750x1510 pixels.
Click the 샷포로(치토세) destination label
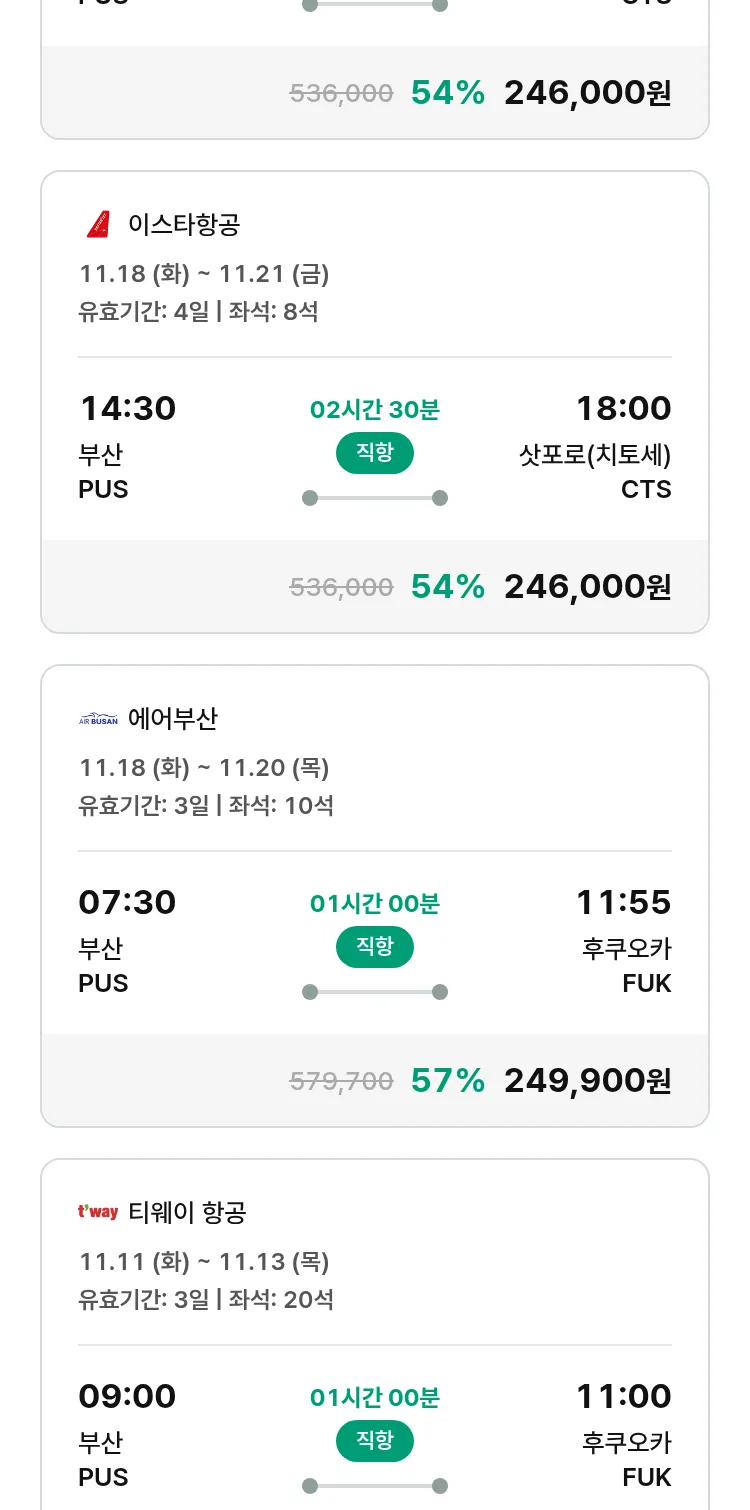[x=595, y=455]
